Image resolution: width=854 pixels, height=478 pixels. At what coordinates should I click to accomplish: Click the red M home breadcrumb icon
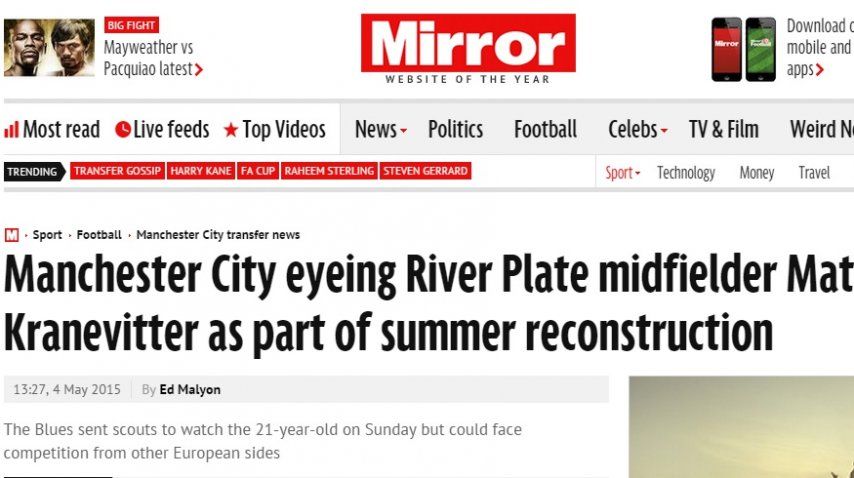(x=11, y=235)
